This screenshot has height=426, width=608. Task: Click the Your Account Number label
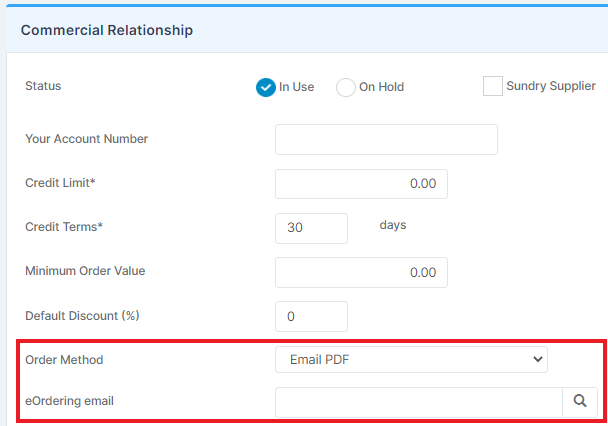click(86, 139)
